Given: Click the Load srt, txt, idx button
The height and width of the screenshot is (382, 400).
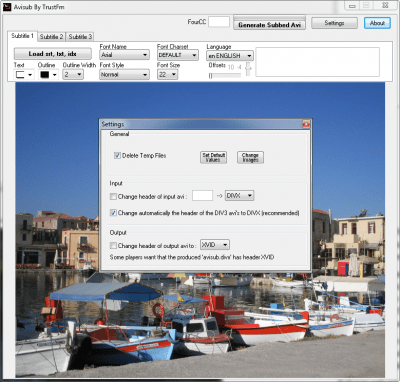Looking at the screenshot, I should coord(53,54).
